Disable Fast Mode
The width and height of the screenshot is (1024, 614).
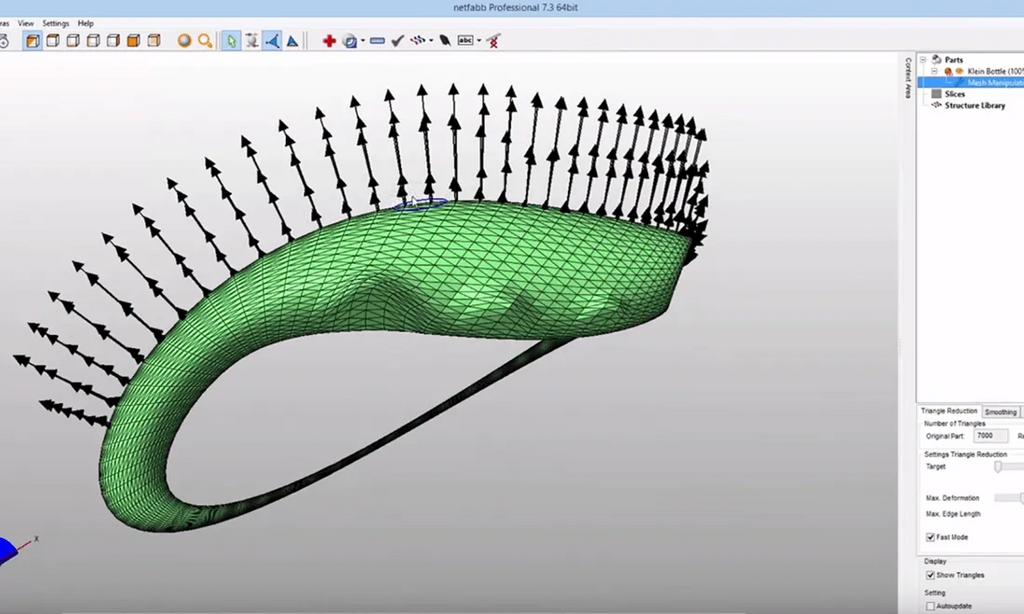(x=931, y=537)
